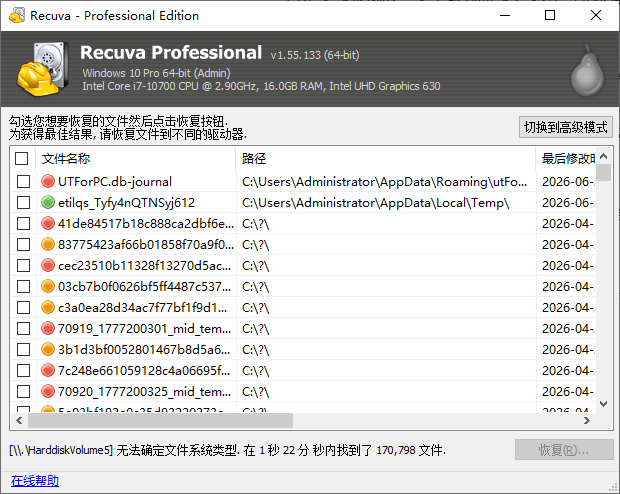Click the red status dot for 41de84517b18c888ca2dbf6e
620x494 pixels.
point(48,223)
